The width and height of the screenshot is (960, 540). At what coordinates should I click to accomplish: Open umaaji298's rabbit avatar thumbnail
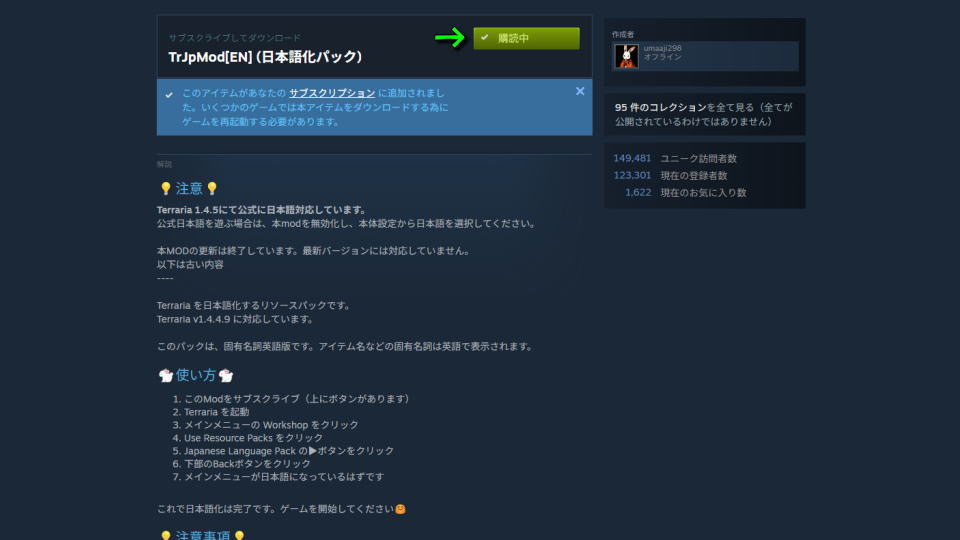[x=626, y=56]
